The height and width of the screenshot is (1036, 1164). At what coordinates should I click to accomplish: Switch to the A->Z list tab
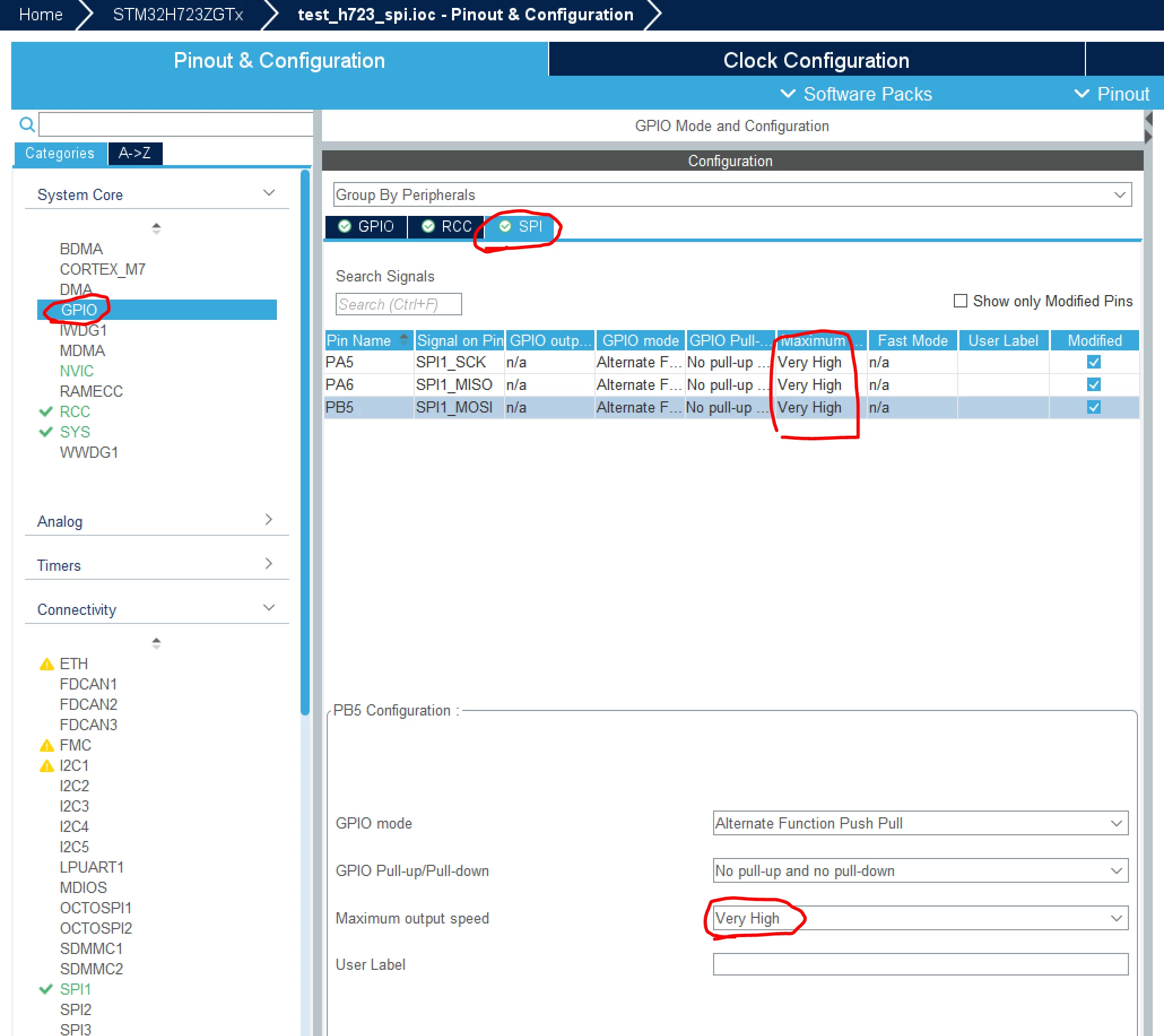[x=135, y=153]
